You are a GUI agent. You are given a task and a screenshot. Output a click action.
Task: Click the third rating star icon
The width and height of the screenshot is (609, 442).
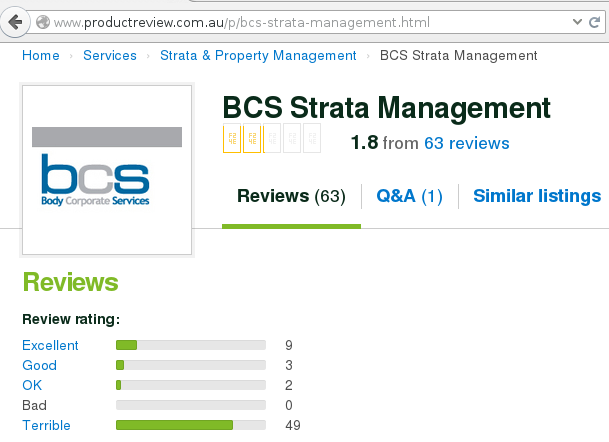click(272, 138)
